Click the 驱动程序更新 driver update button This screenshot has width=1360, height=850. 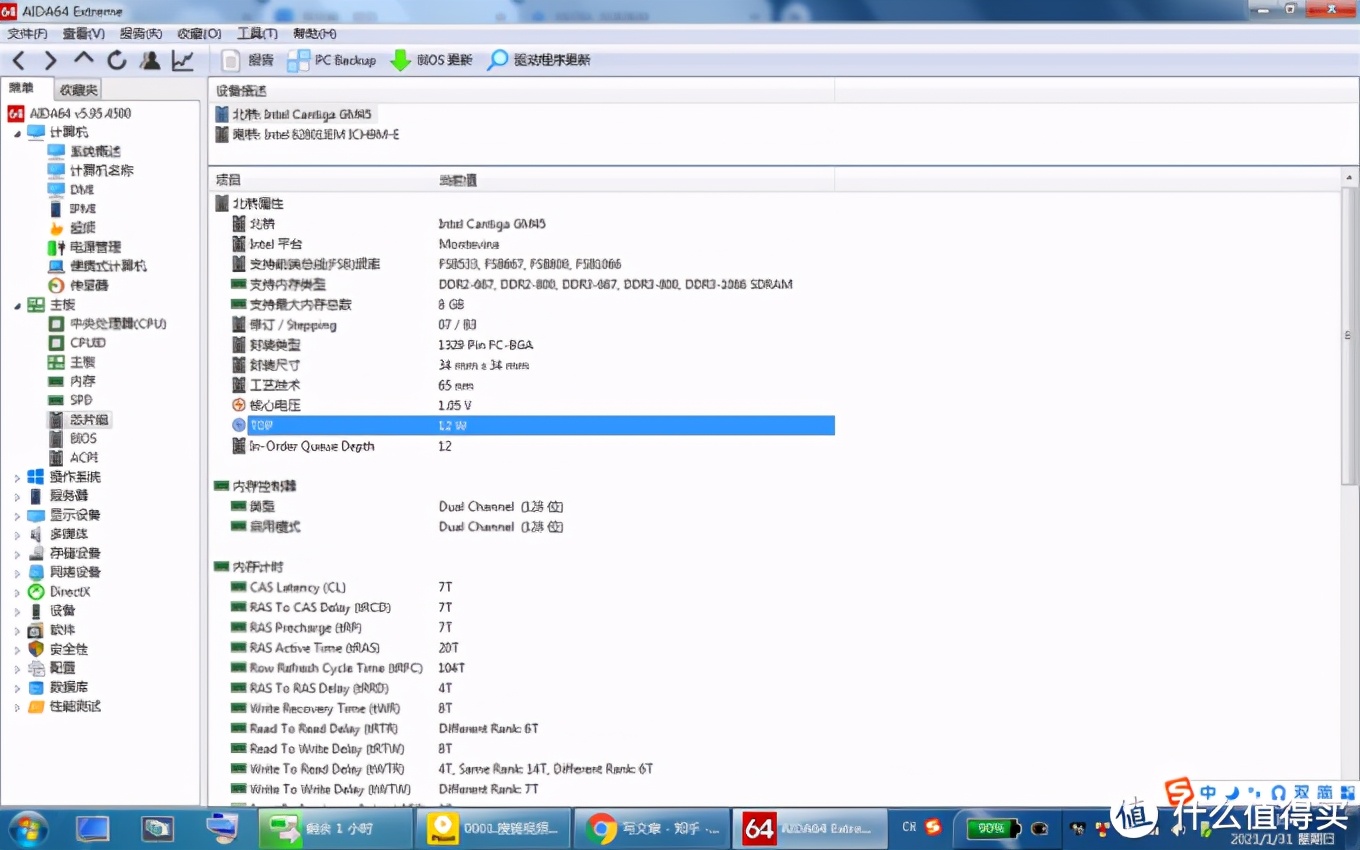(538, 61)
